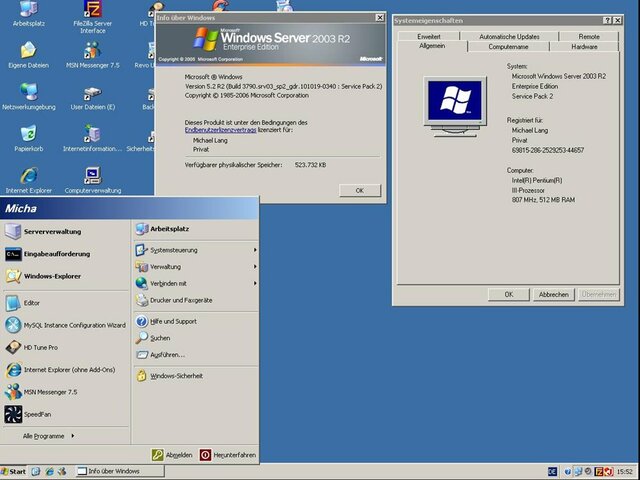The image size is (640, 480).
Task: Open the Computerverwaltung desktop shortcut
Action: click(93, 180)
